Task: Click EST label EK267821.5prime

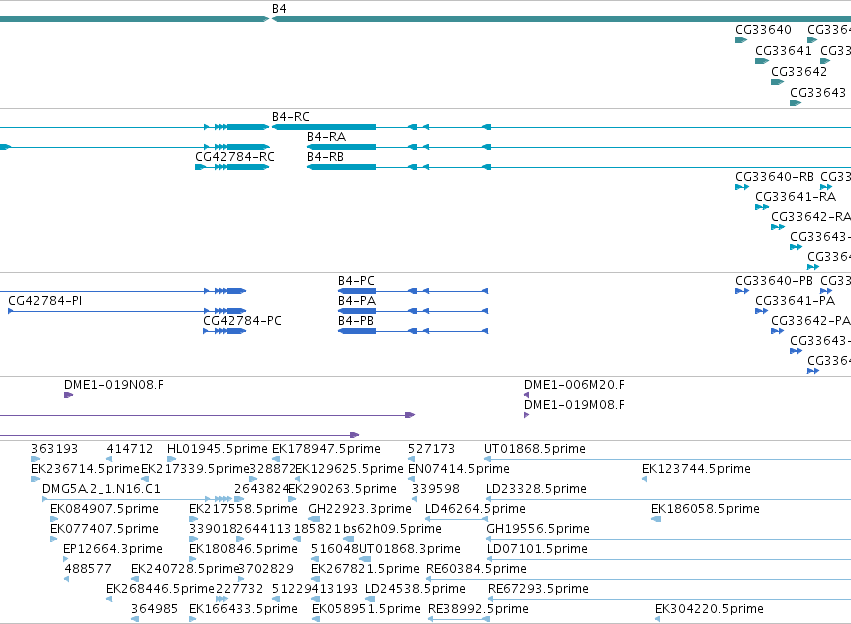Action: [365, 569]
